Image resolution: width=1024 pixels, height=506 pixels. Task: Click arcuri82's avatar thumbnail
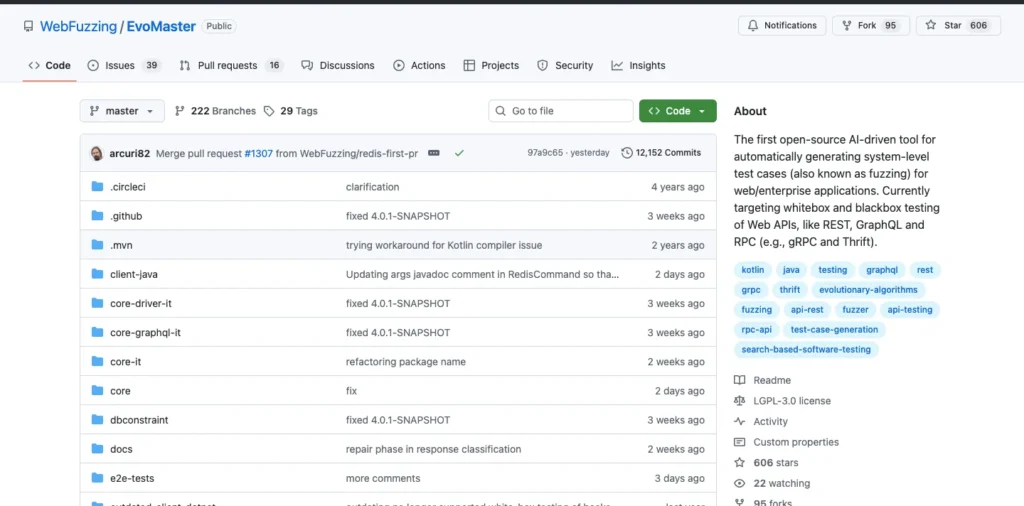tap(96, 153)
